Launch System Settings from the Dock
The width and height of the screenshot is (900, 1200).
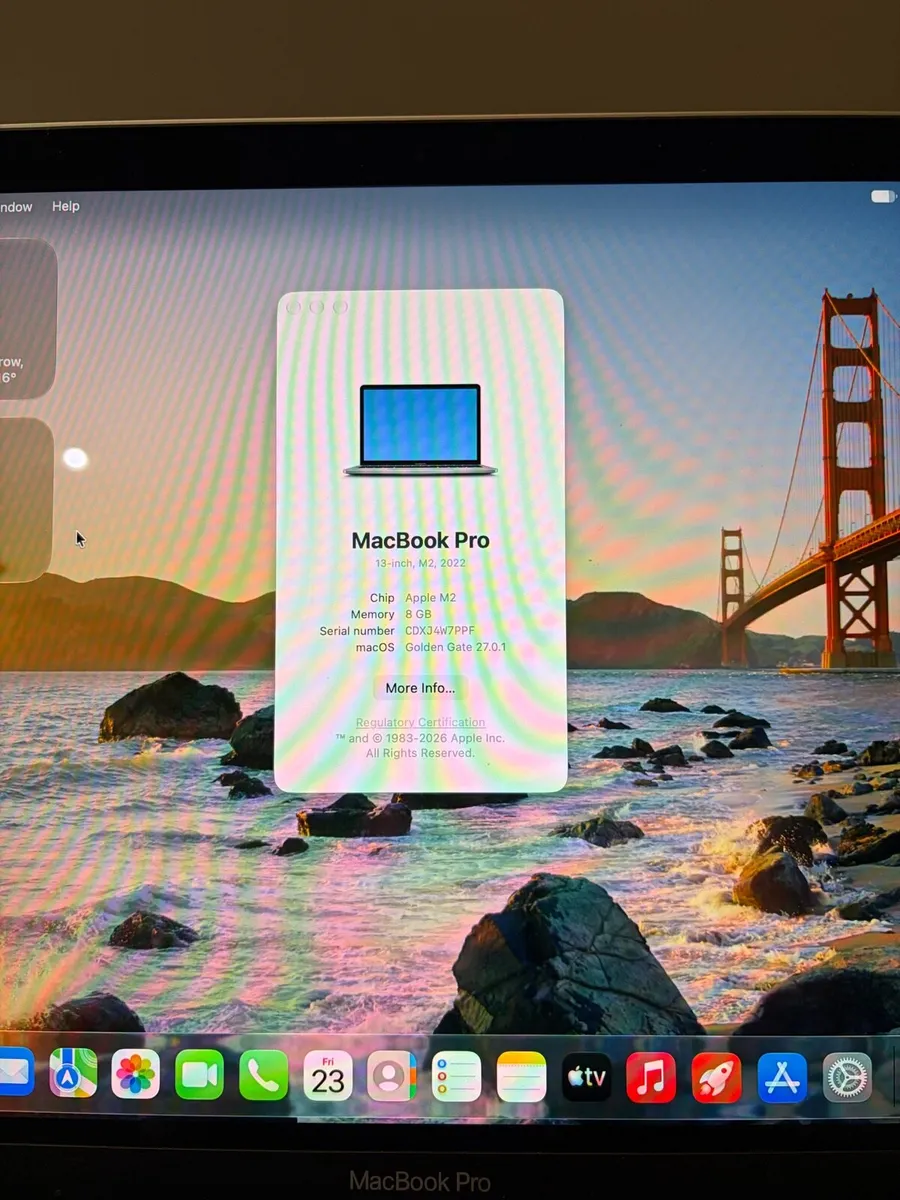[847, 1078]
